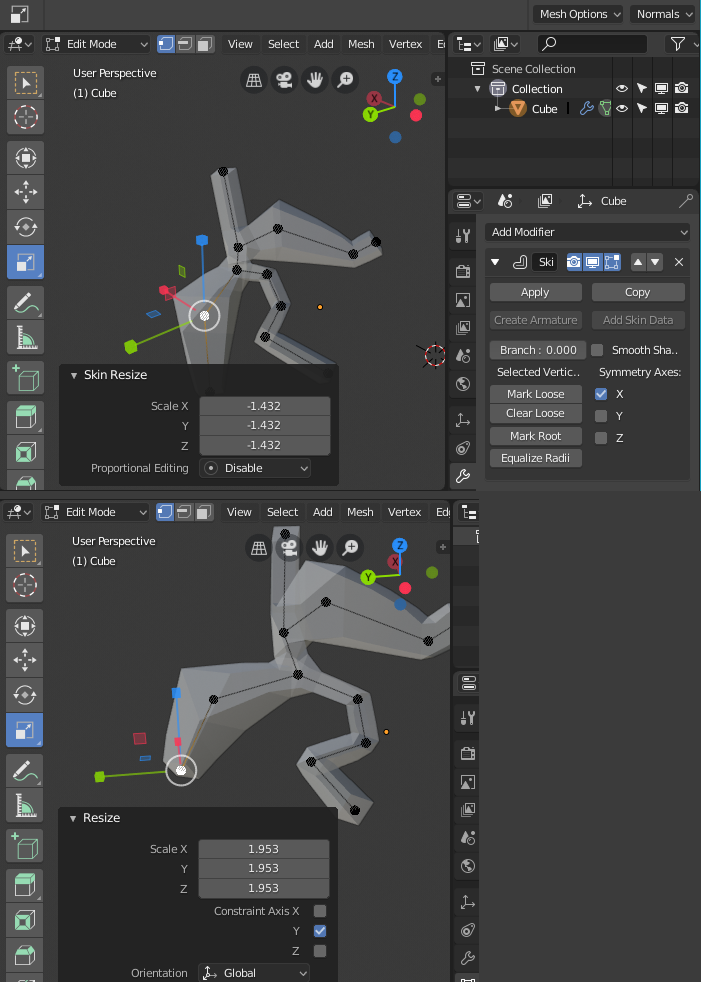Click the Copy modifier button
This screenshot has height=982, width=701.
638,292
